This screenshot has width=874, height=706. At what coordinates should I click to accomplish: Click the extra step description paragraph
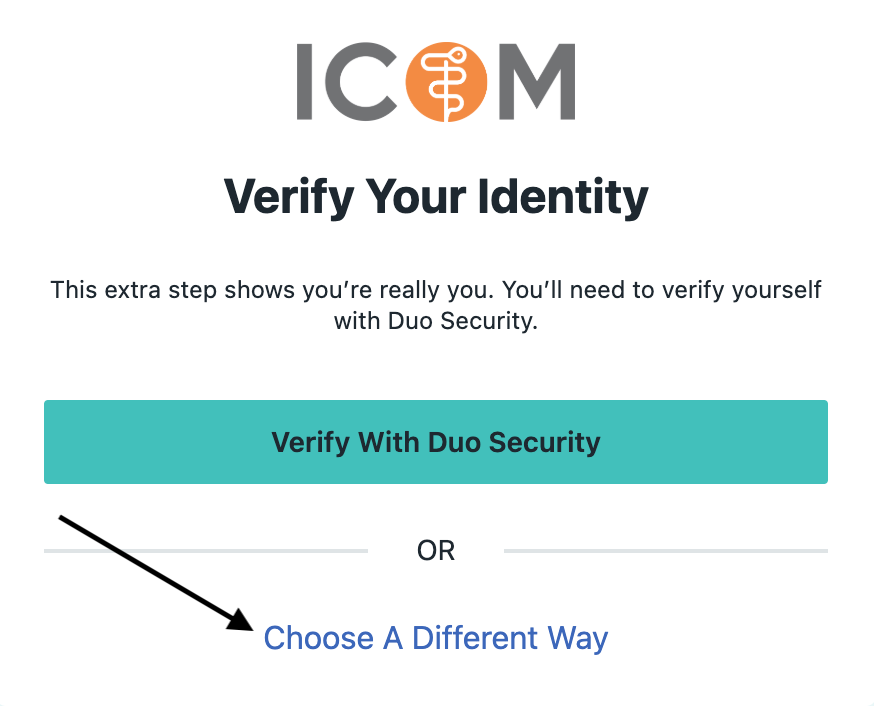click(x=436, y=305)
